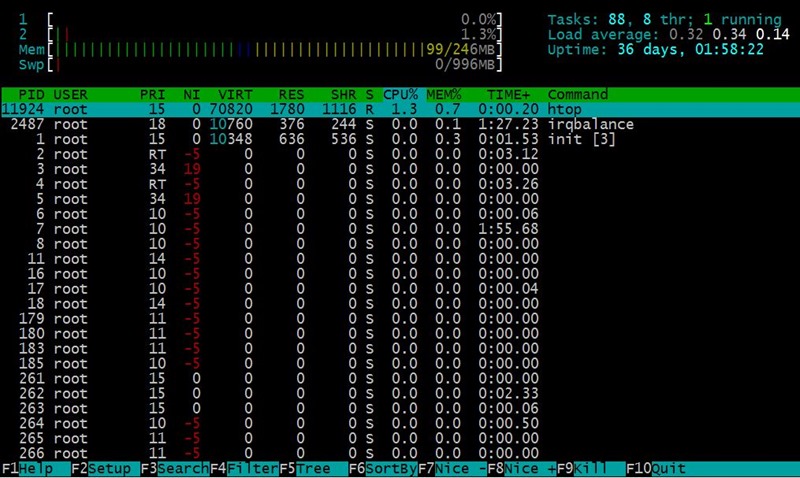Click the CPU 2 usage meter

tap(261, 34)
